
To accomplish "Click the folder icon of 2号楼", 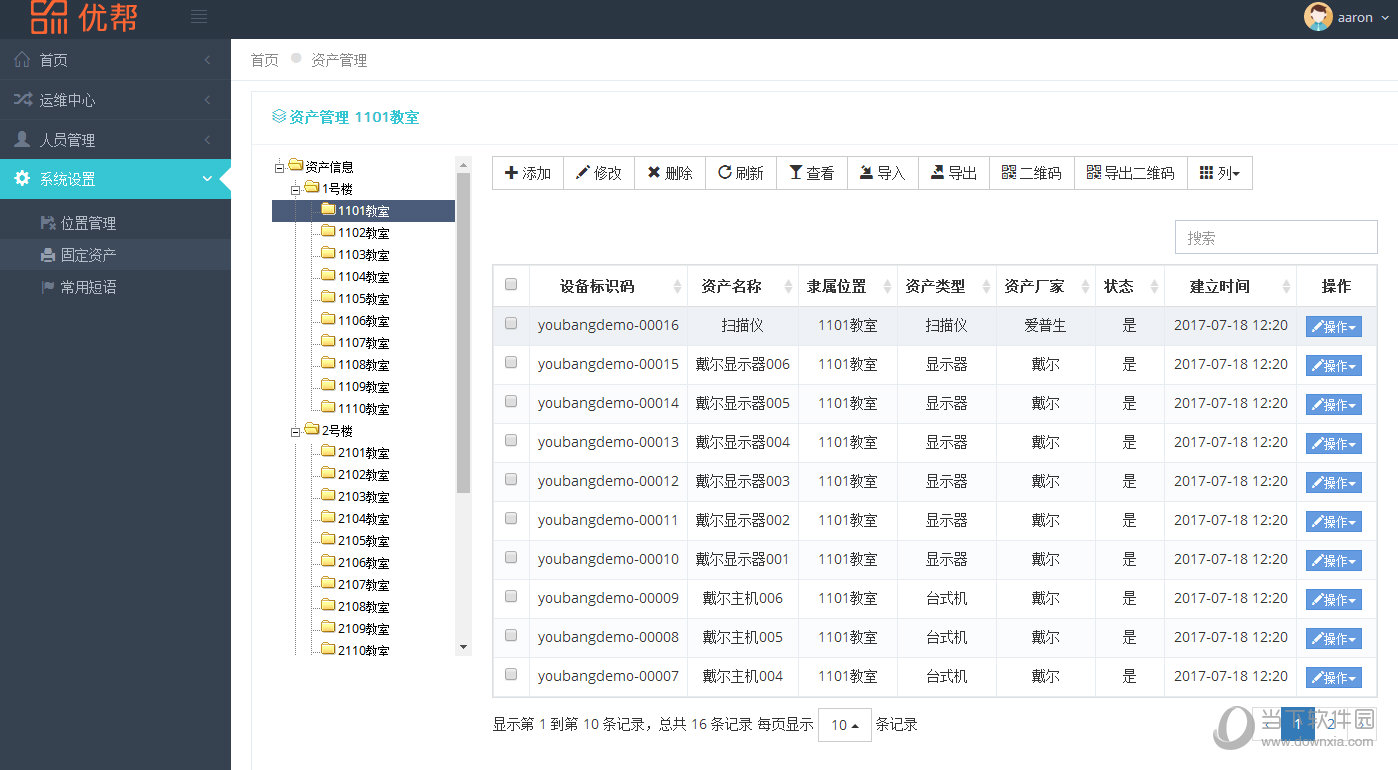I will (x=312, y=430).
